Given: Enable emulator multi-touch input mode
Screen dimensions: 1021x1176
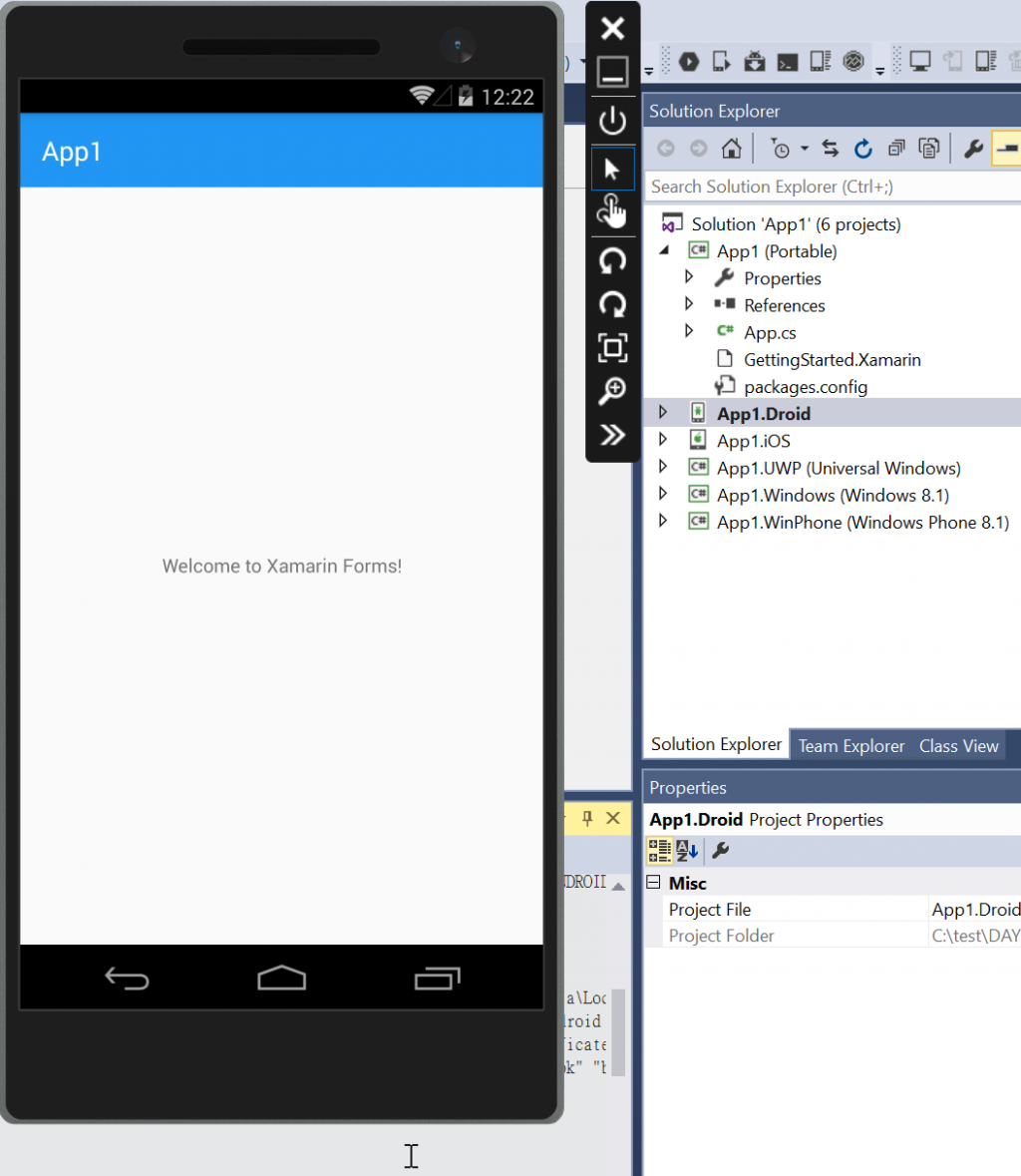Looking at the screenshot, I should 612,211.
